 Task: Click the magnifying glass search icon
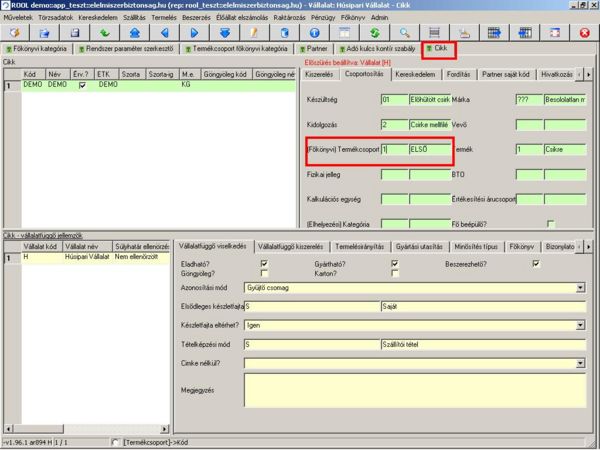(x=404, y=33)
